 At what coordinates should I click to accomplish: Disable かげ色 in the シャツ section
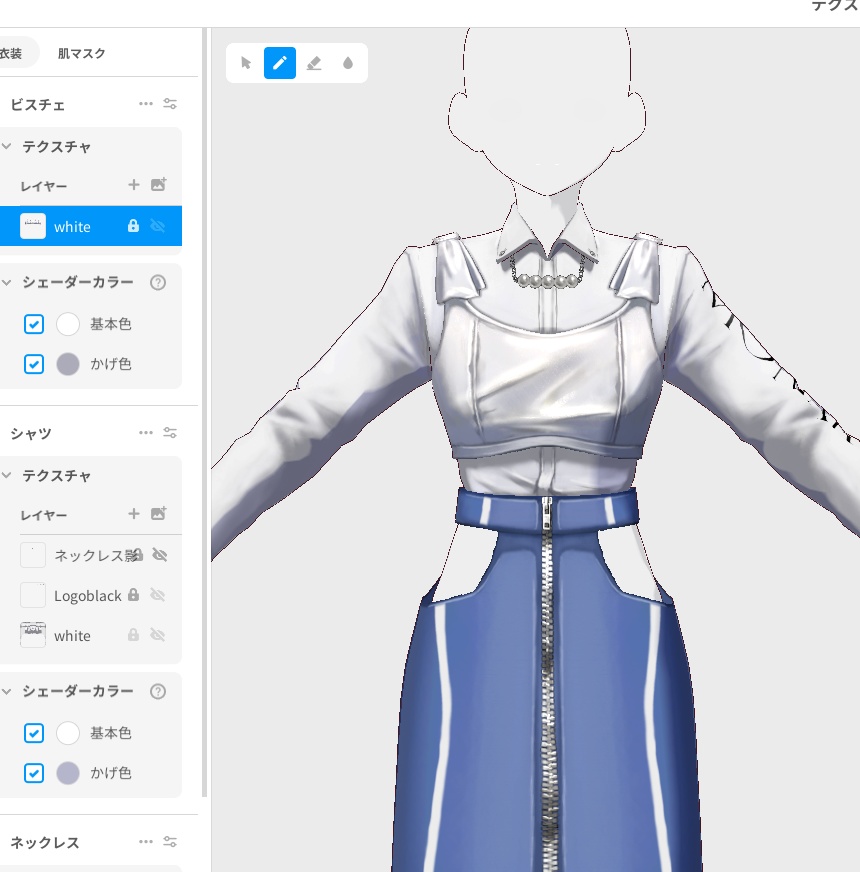point(33,773)
